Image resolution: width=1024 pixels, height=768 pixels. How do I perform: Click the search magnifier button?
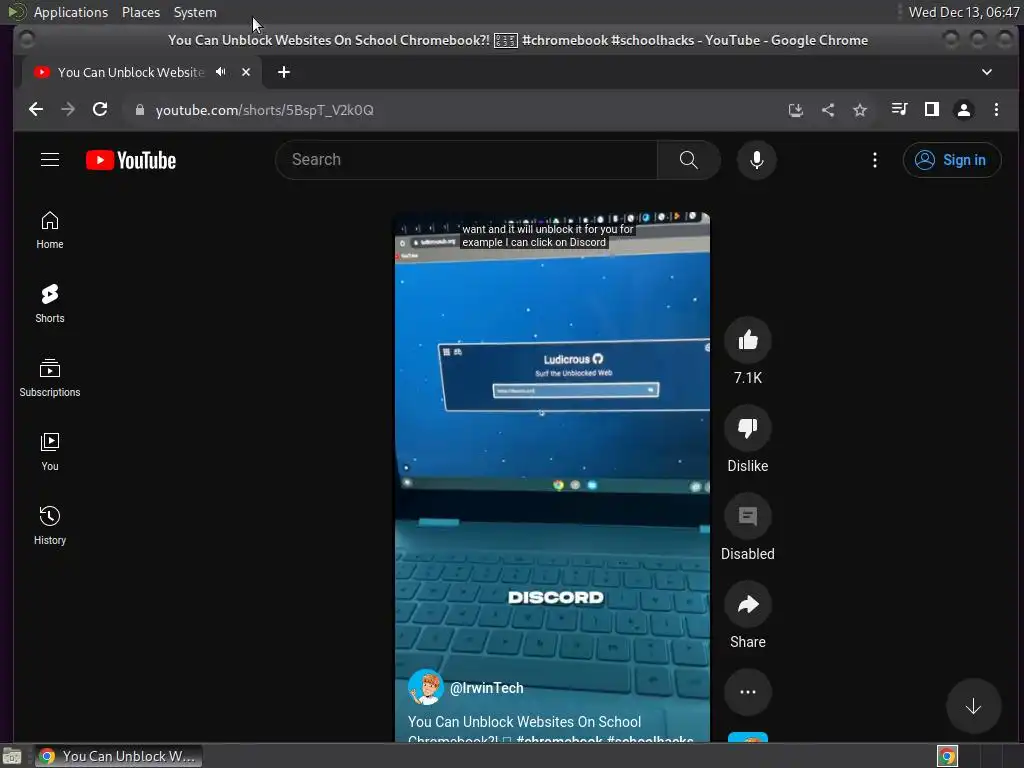click(x=688, y=160)
